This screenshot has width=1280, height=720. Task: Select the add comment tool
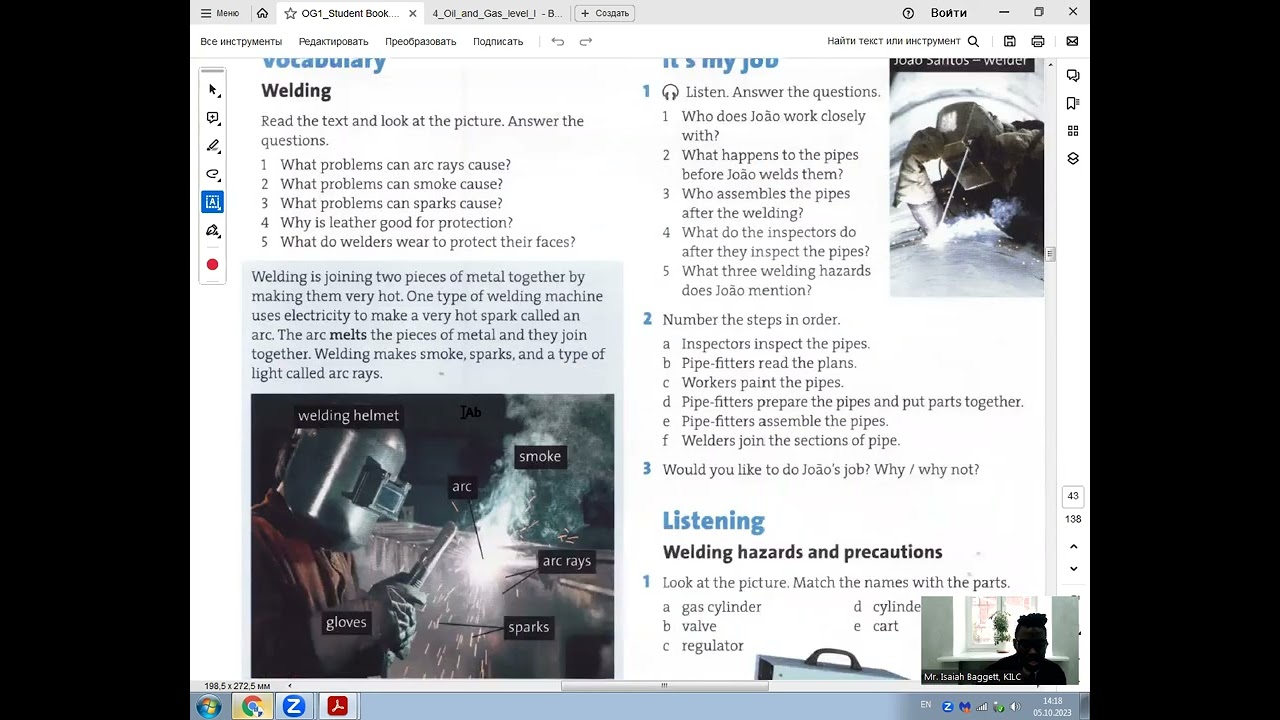tap(212, 118)
